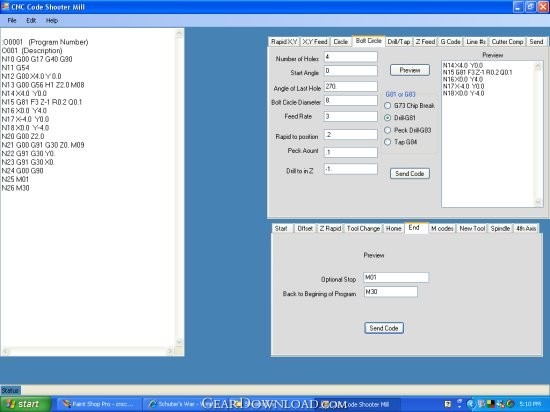
Task: Click the Angle of Last Hole field
Action: [x=350, y=87]
